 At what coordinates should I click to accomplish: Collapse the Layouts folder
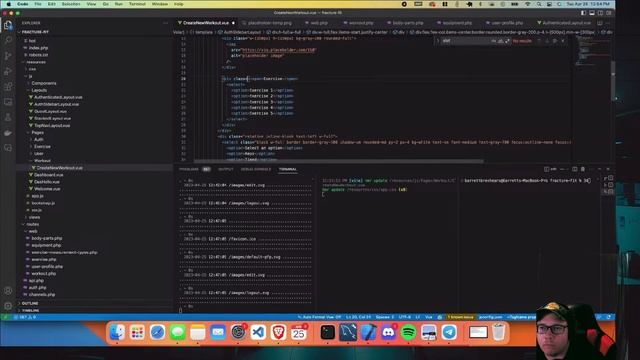(x=39, y=90)
